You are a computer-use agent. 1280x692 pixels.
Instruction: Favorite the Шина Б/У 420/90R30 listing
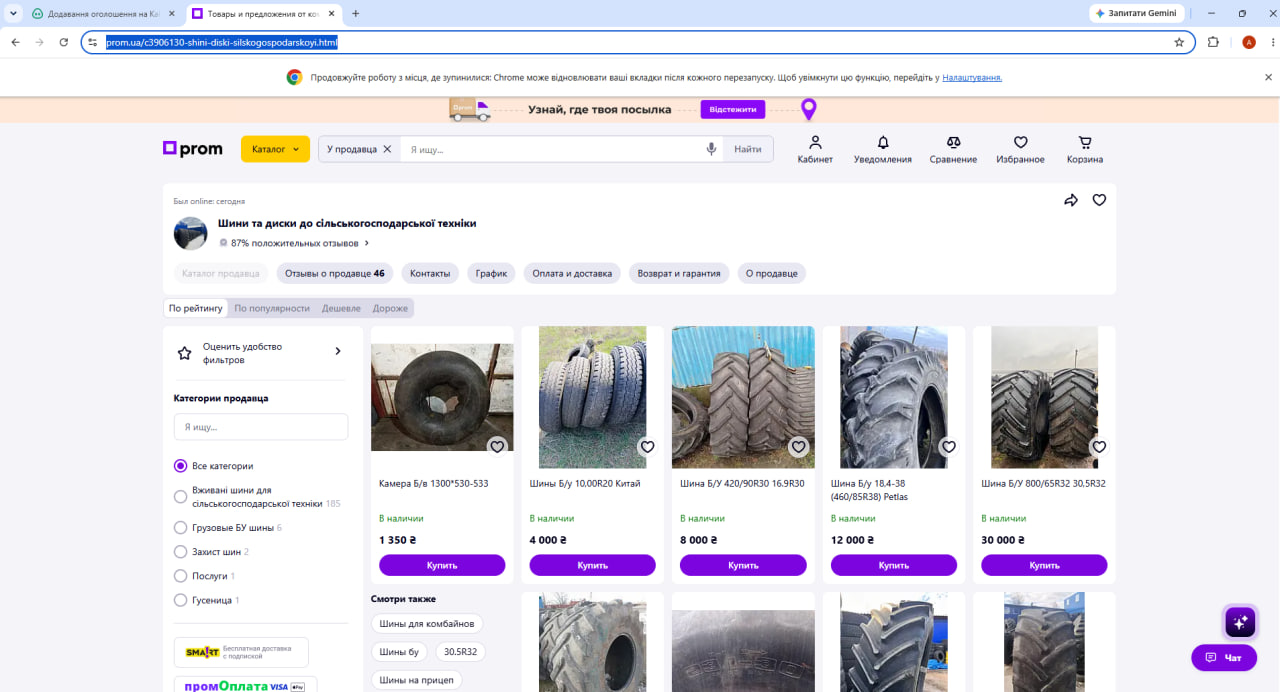click(x=798, y=447)
